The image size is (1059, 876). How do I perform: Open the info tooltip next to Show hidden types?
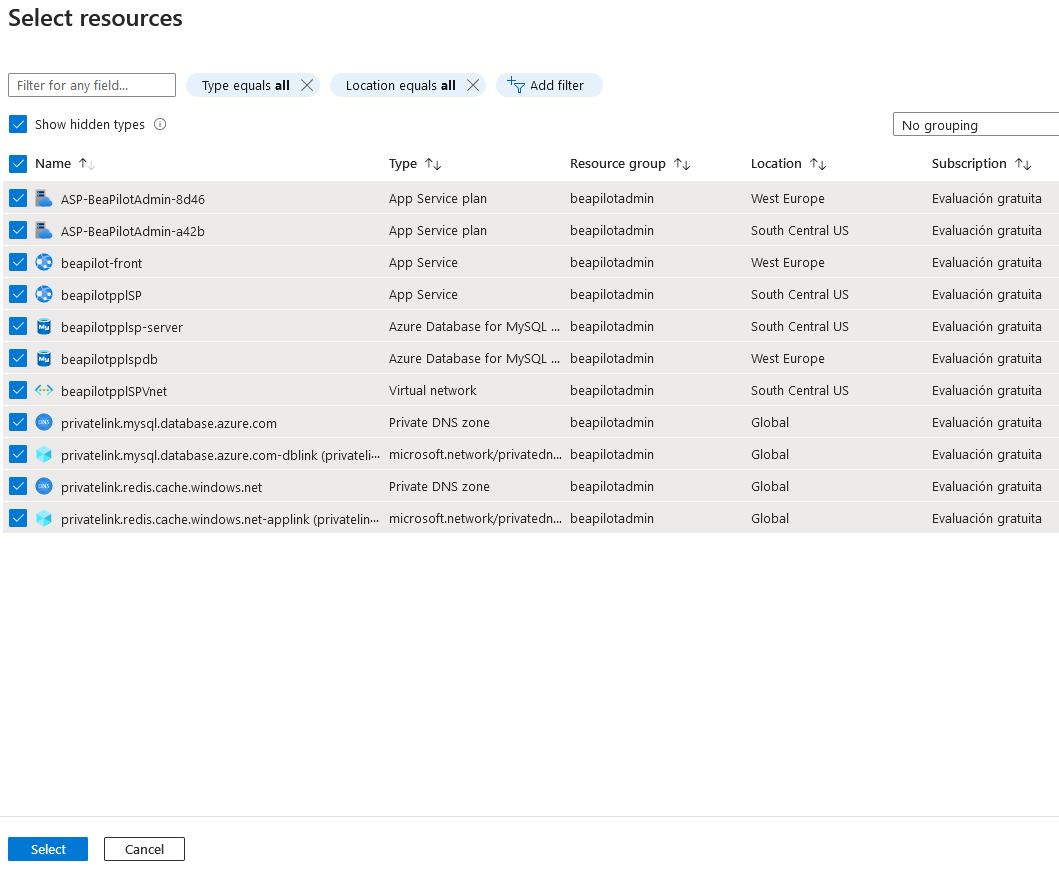coord(158,124)
